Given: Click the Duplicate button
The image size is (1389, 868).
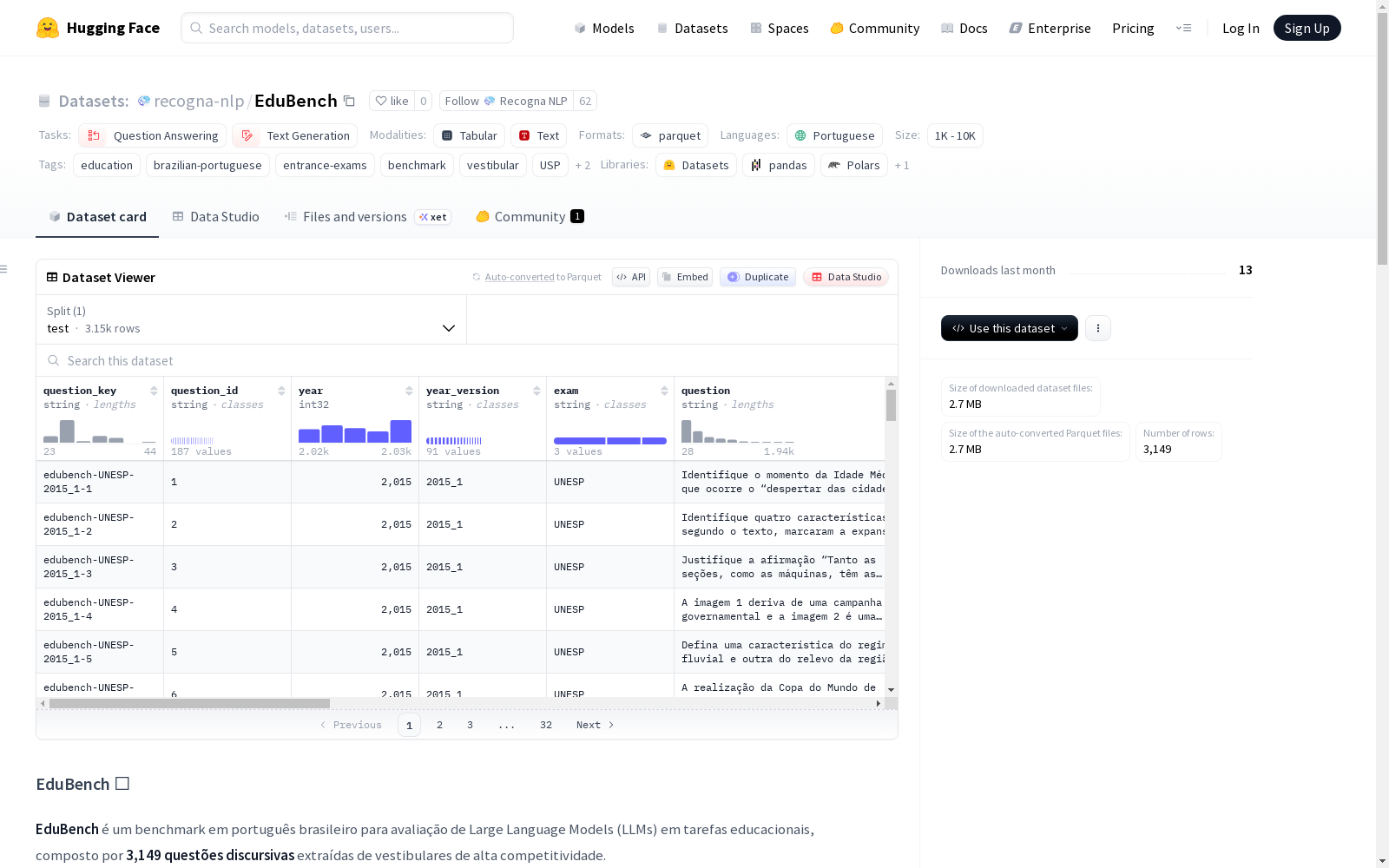Looking at the screenshot, I should coord(758,277).
